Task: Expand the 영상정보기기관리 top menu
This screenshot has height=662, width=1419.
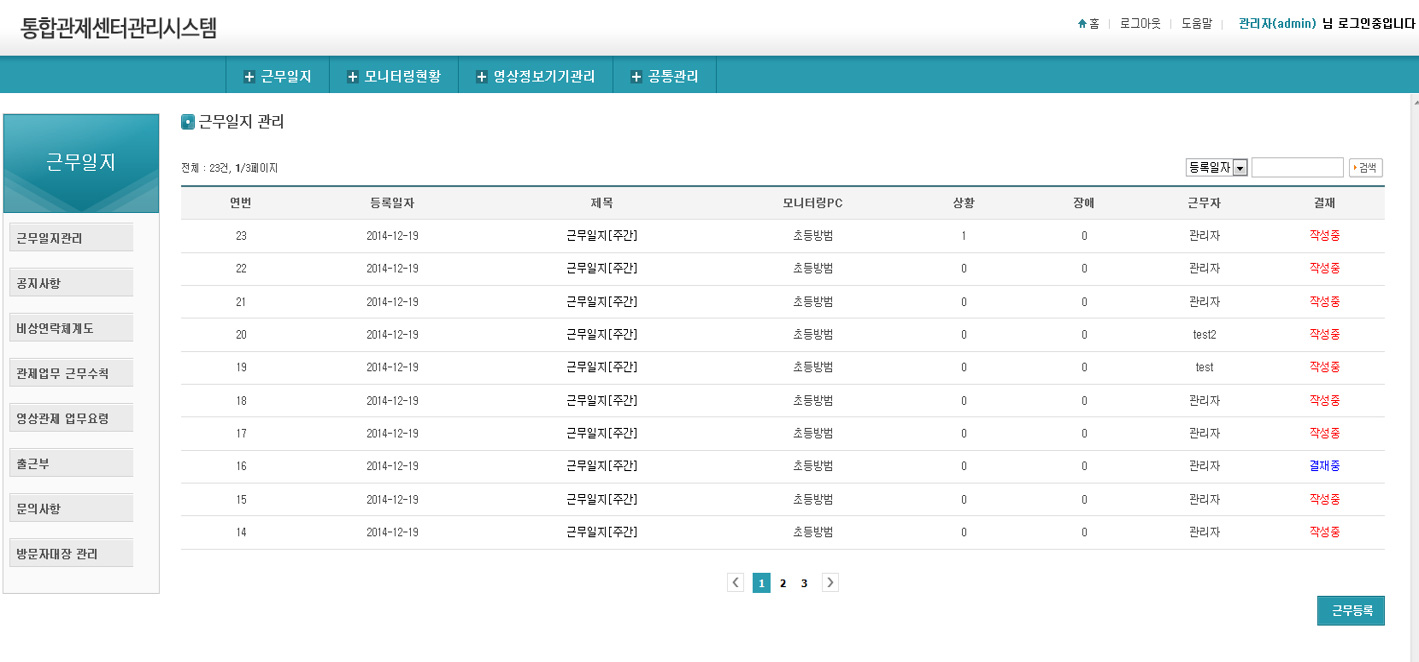Action: 535,76
